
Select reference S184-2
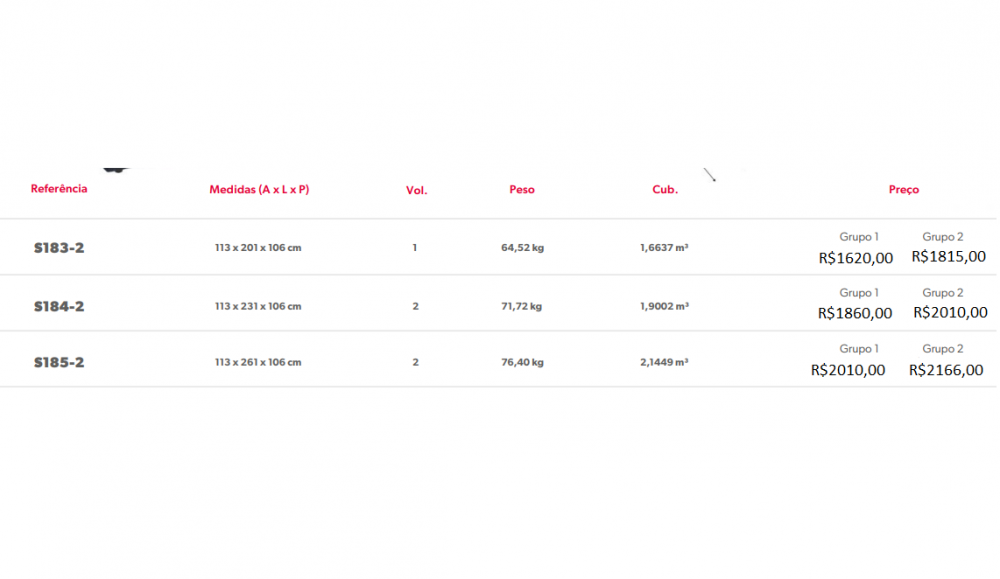point(59,306)
